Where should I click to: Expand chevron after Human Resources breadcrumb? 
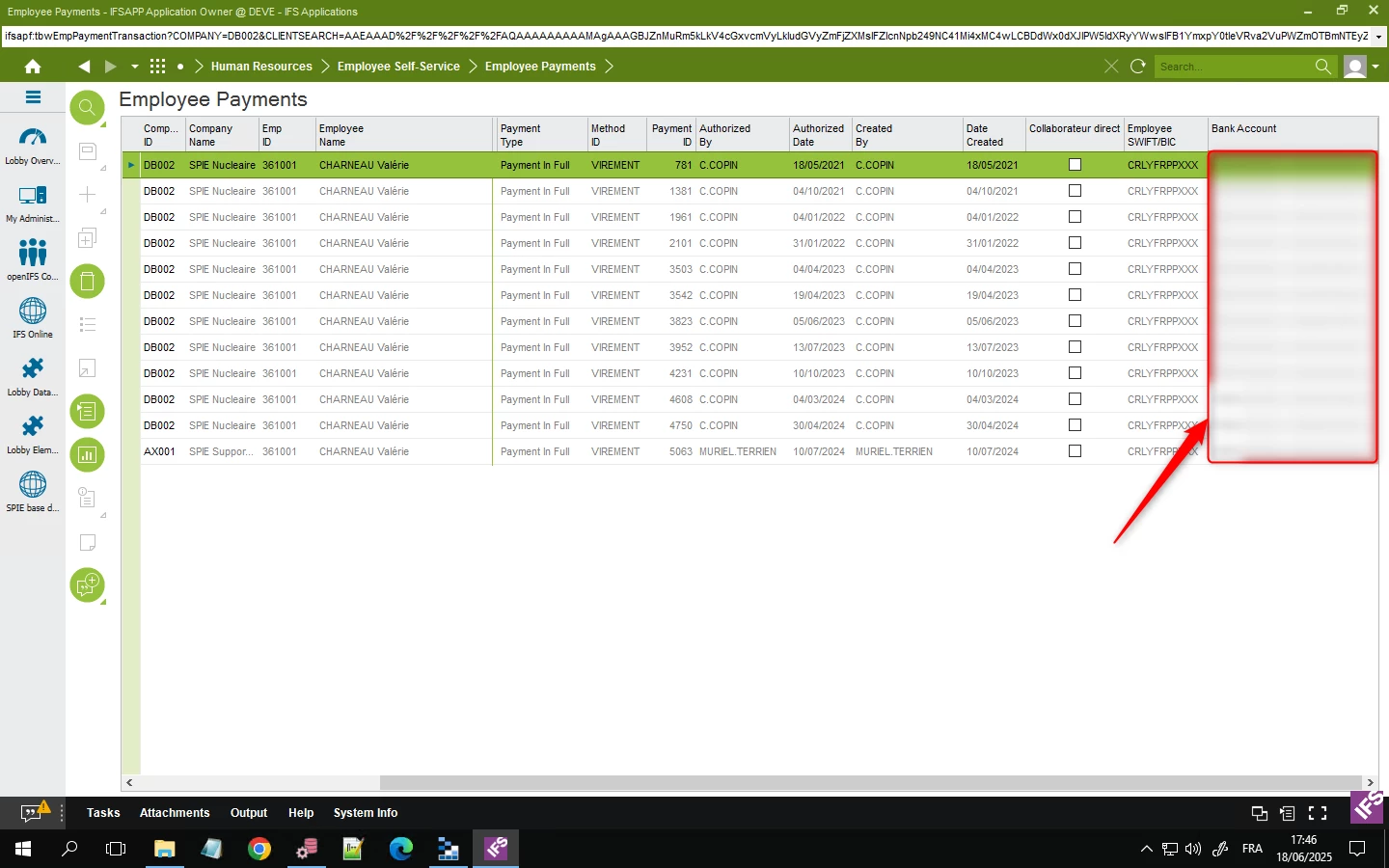(325, 67)
